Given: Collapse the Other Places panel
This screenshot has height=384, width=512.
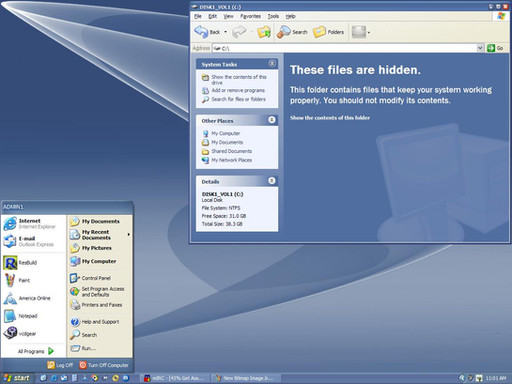Looking at the screenshot, I should coord(272,120).
